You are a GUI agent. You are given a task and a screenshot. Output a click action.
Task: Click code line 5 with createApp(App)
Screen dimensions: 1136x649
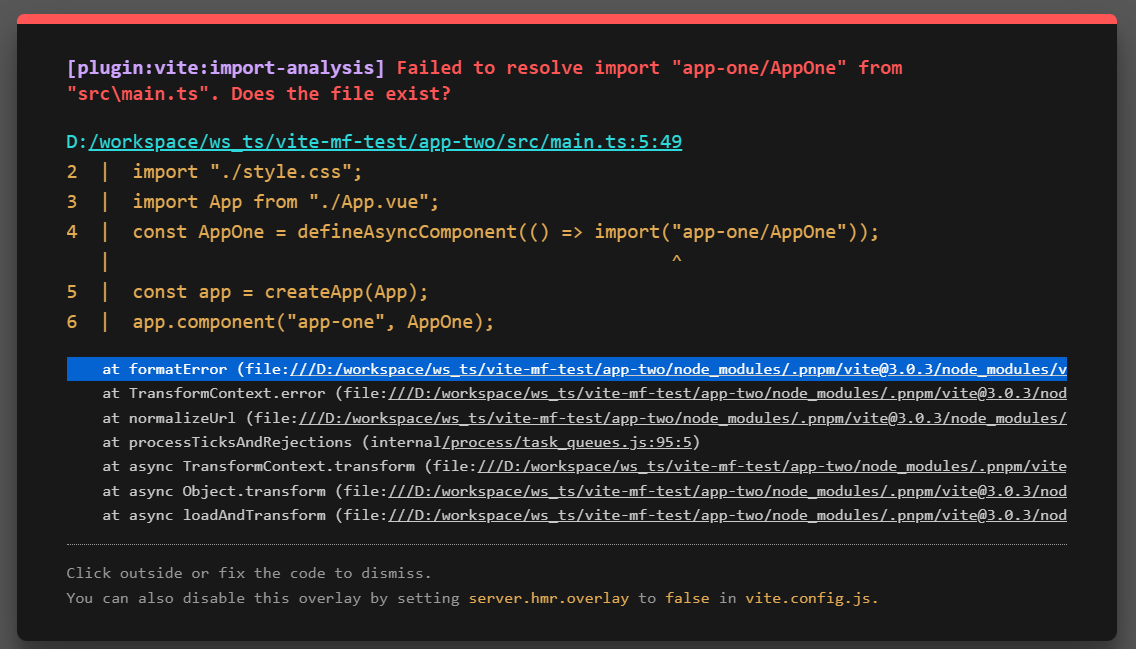click(247, 292)
